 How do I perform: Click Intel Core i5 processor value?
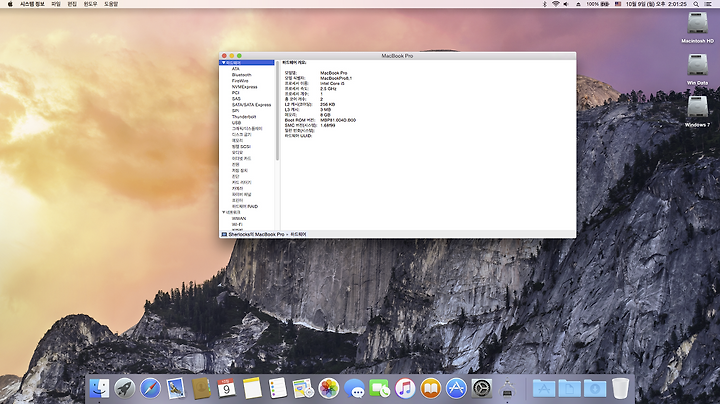tap(332, 84)
